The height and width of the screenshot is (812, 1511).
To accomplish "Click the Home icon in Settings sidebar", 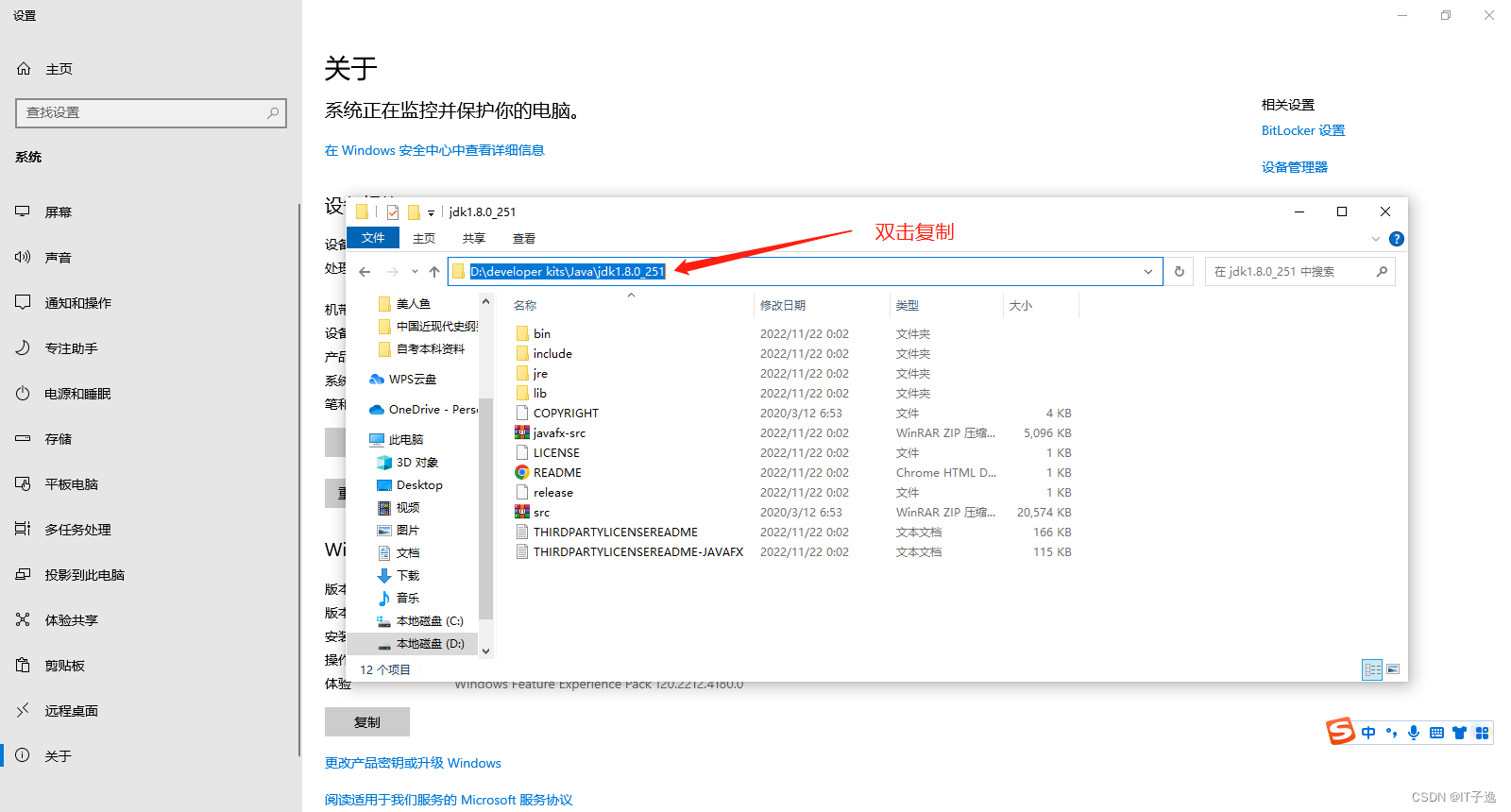I will [24, 69].
